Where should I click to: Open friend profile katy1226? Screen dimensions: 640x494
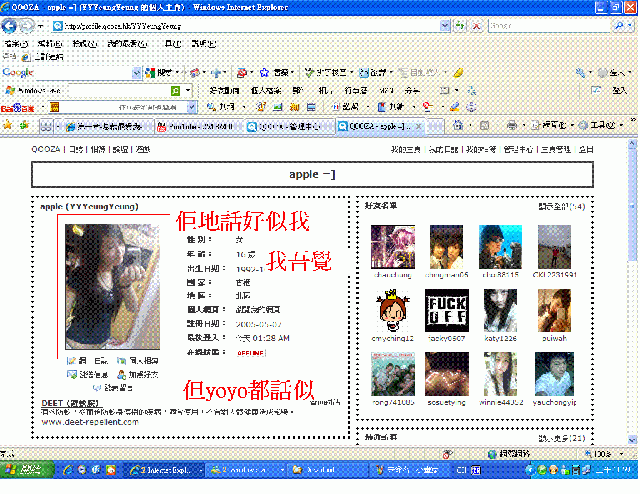coord(500,338)
